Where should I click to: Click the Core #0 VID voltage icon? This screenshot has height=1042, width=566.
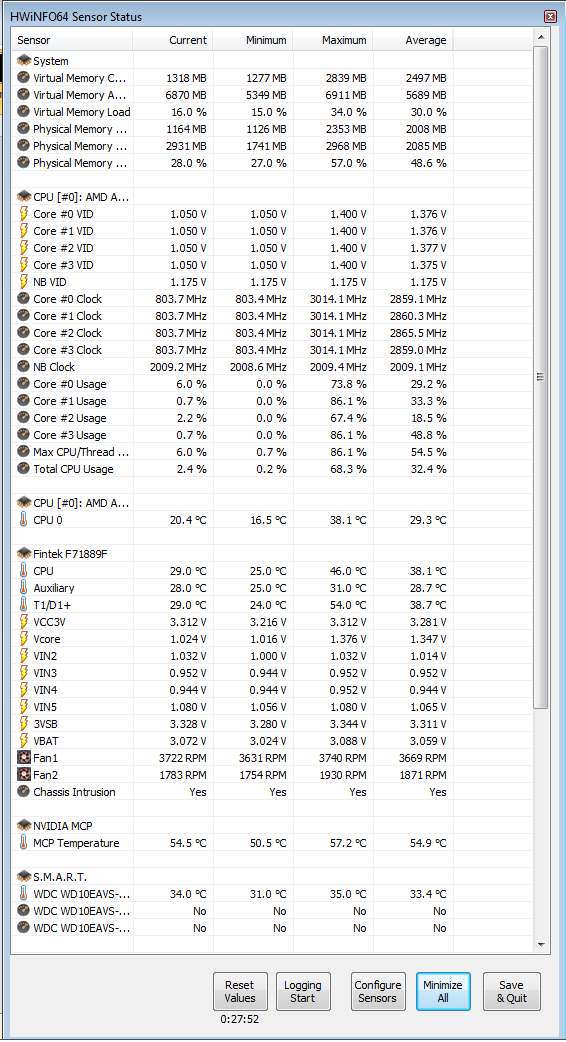(24, 213)
